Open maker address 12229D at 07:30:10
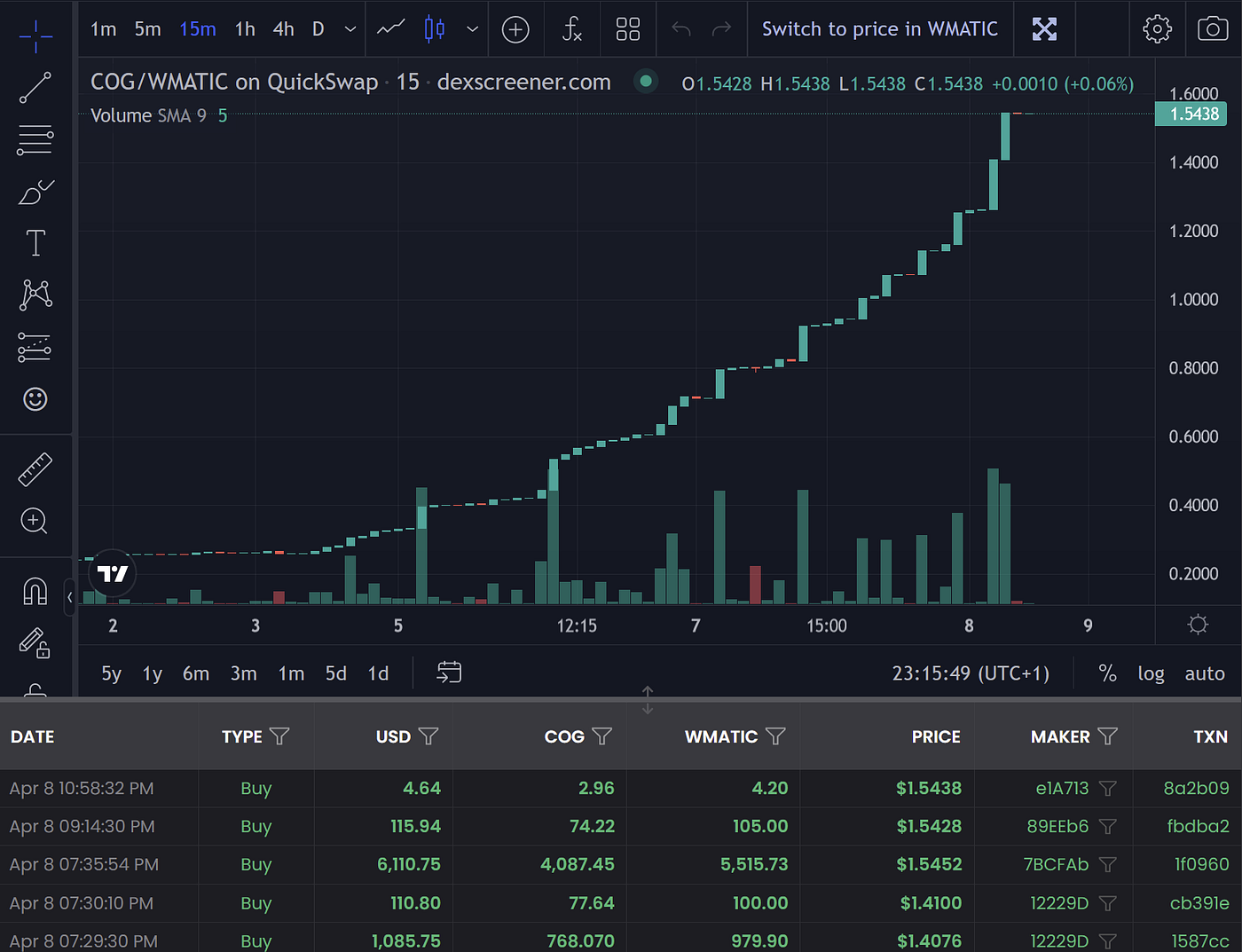1242x952 pixels. pos(1059,903)
